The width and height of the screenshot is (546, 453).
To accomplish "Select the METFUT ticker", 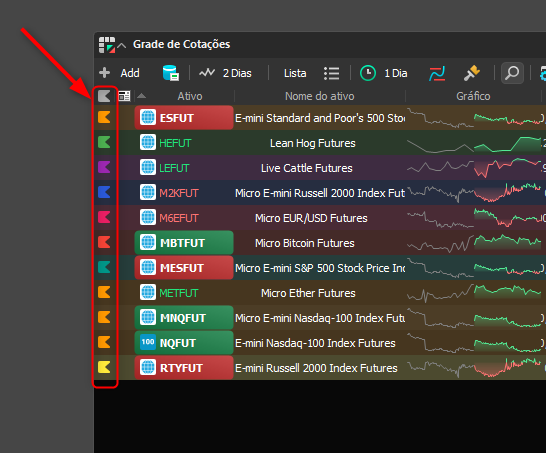I will (x=179, y=293).
